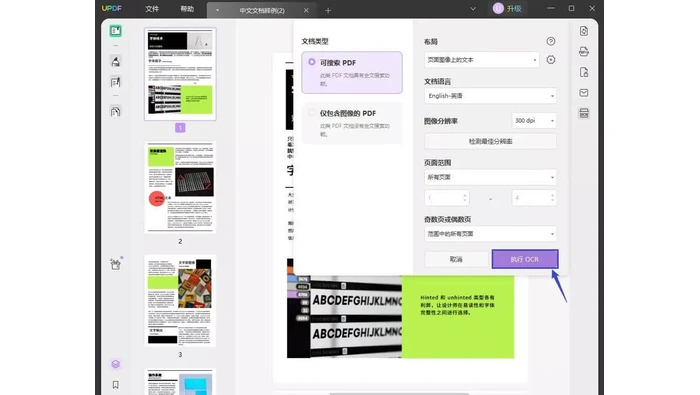Open the 页面范围 所有页面 dropdown
This screenshot has height=395, width=700.
[x=490, y=177]
